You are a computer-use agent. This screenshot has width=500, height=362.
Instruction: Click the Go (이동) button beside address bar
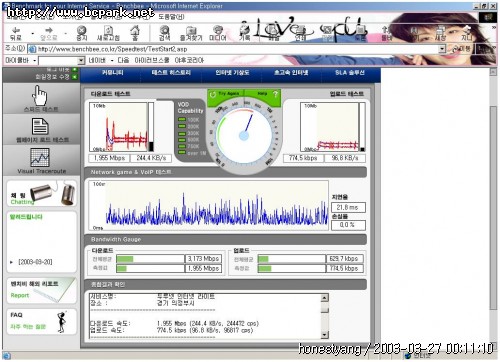(x=461, y=49)
